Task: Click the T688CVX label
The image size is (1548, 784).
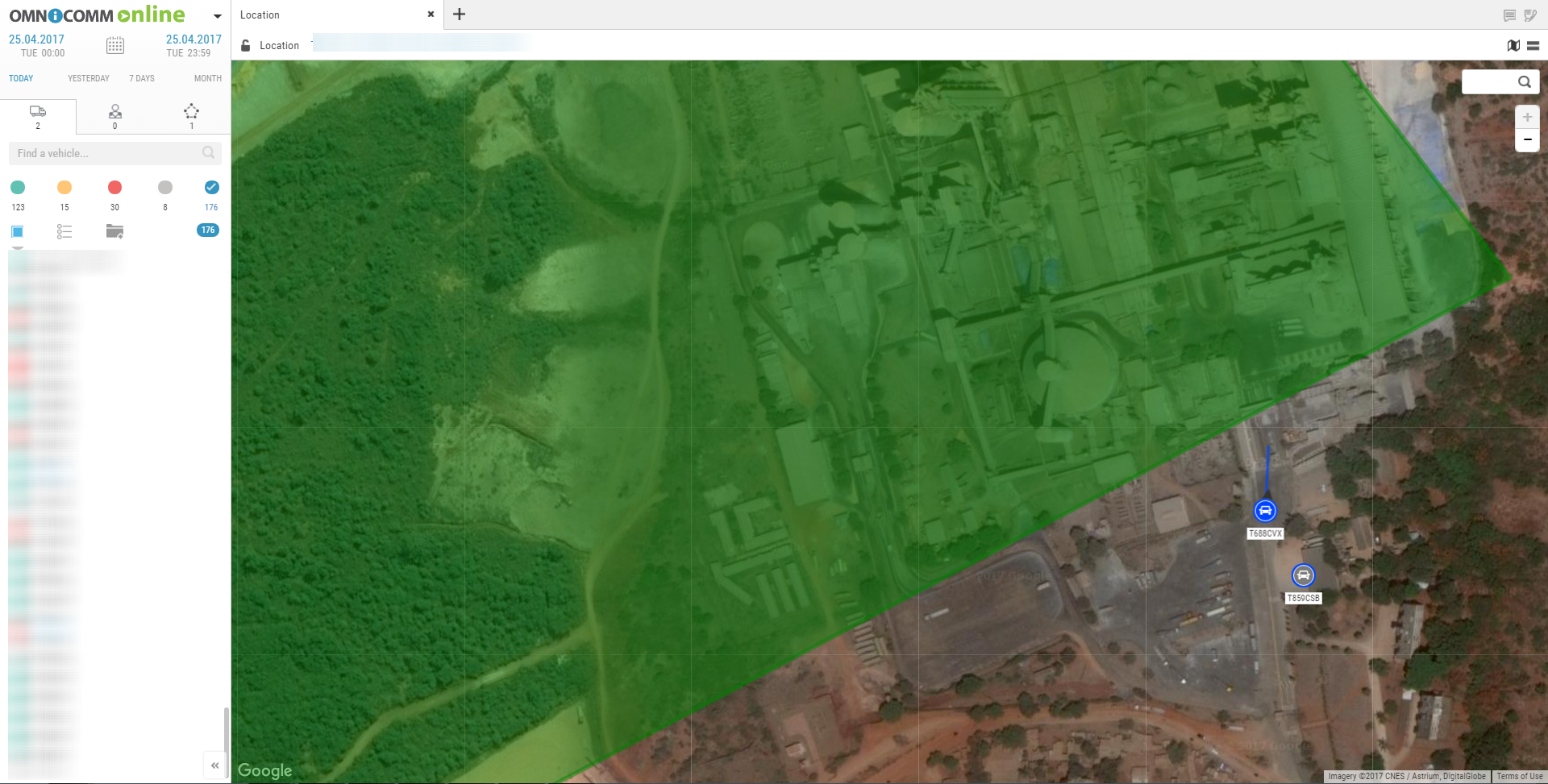Action: [1265, 533]
